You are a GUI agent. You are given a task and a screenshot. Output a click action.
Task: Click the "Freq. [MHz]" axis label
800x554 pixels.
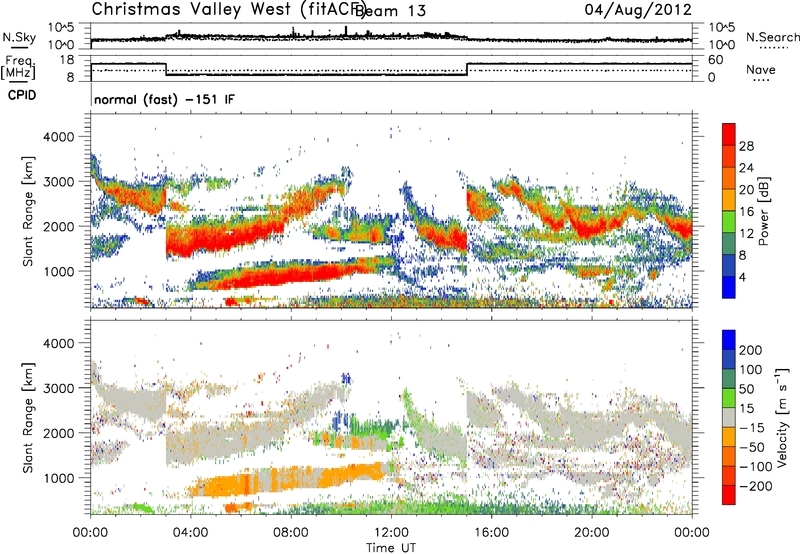[x=19, y=68]
